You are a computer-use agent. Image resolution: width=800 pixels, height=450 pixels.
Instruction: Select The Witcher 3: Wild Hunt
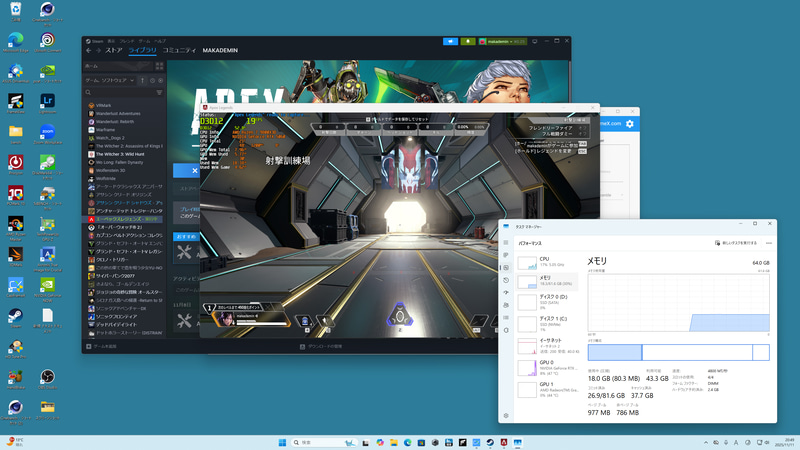[x=120, y=154]
